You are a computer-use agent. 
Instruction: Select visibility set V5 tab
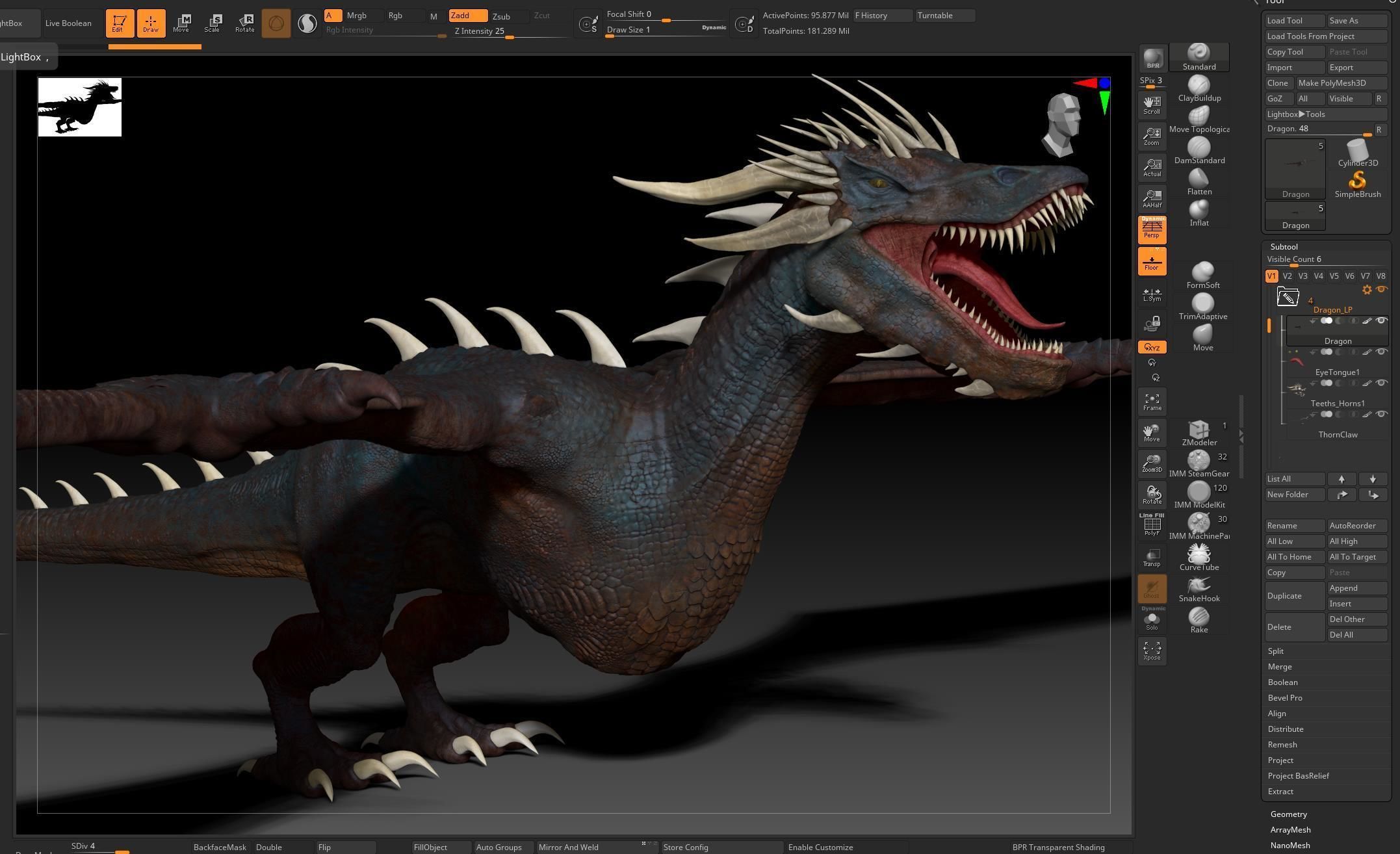coord(1334,276)
